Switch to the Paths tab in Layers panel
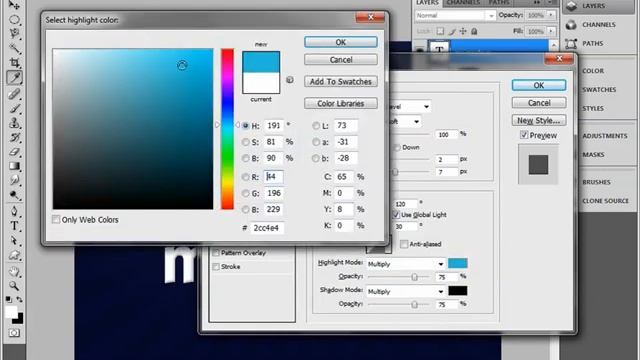This screenshot has height=360, width=640. coord(499,3)
